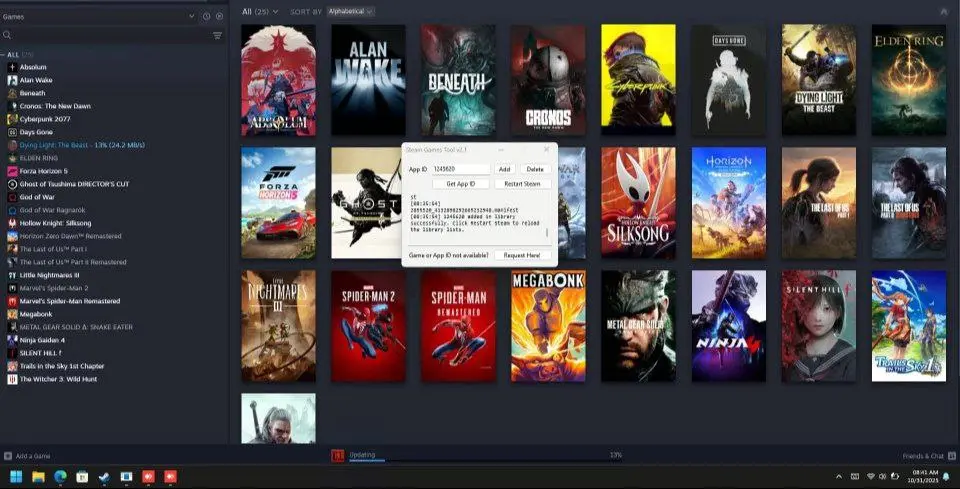Click Delete in Steam Games Tool
960x489 pixels.
[x=535, y=169]
